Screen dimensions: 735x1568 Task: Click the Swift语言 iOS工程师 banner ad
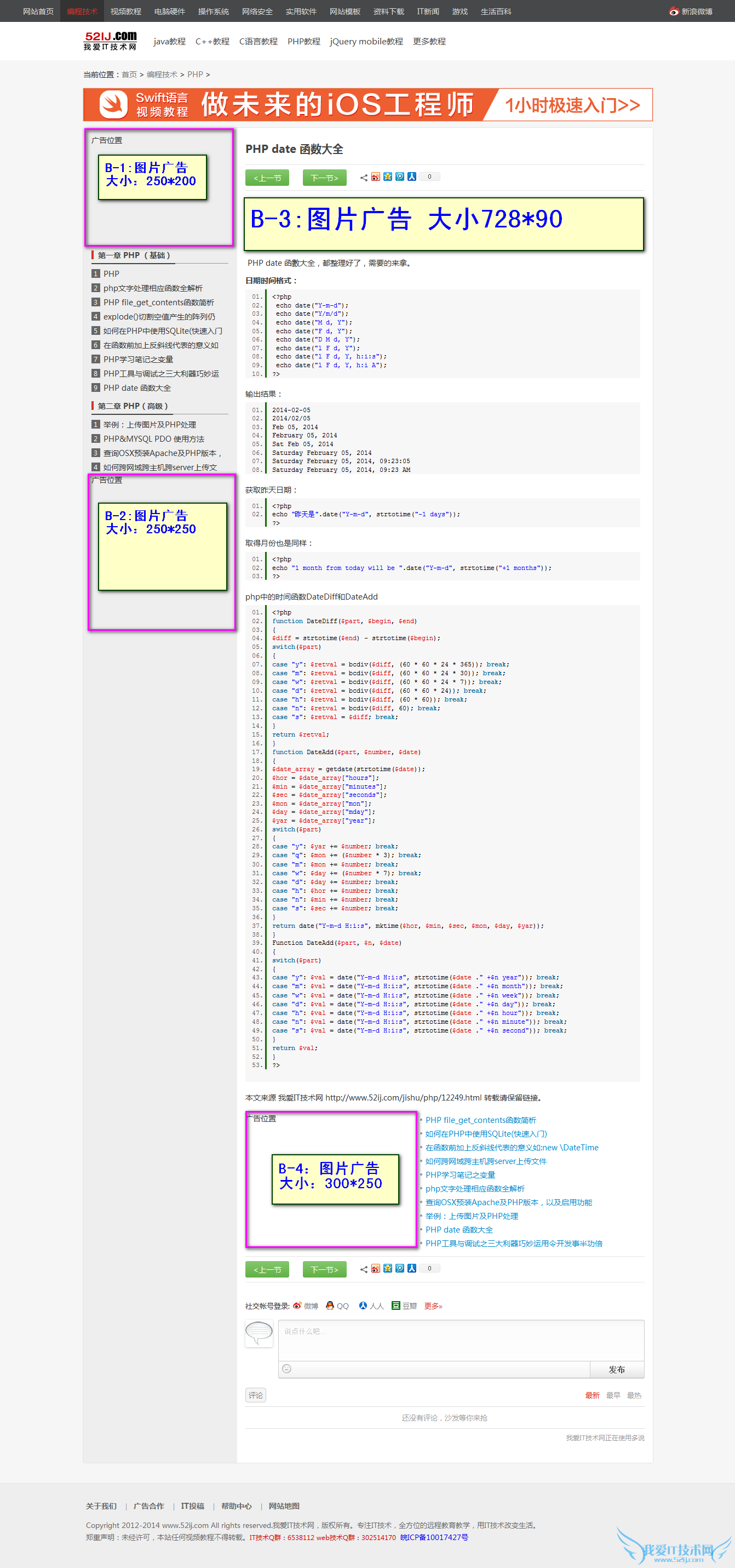pyautogui.click(x=367, y=105)
